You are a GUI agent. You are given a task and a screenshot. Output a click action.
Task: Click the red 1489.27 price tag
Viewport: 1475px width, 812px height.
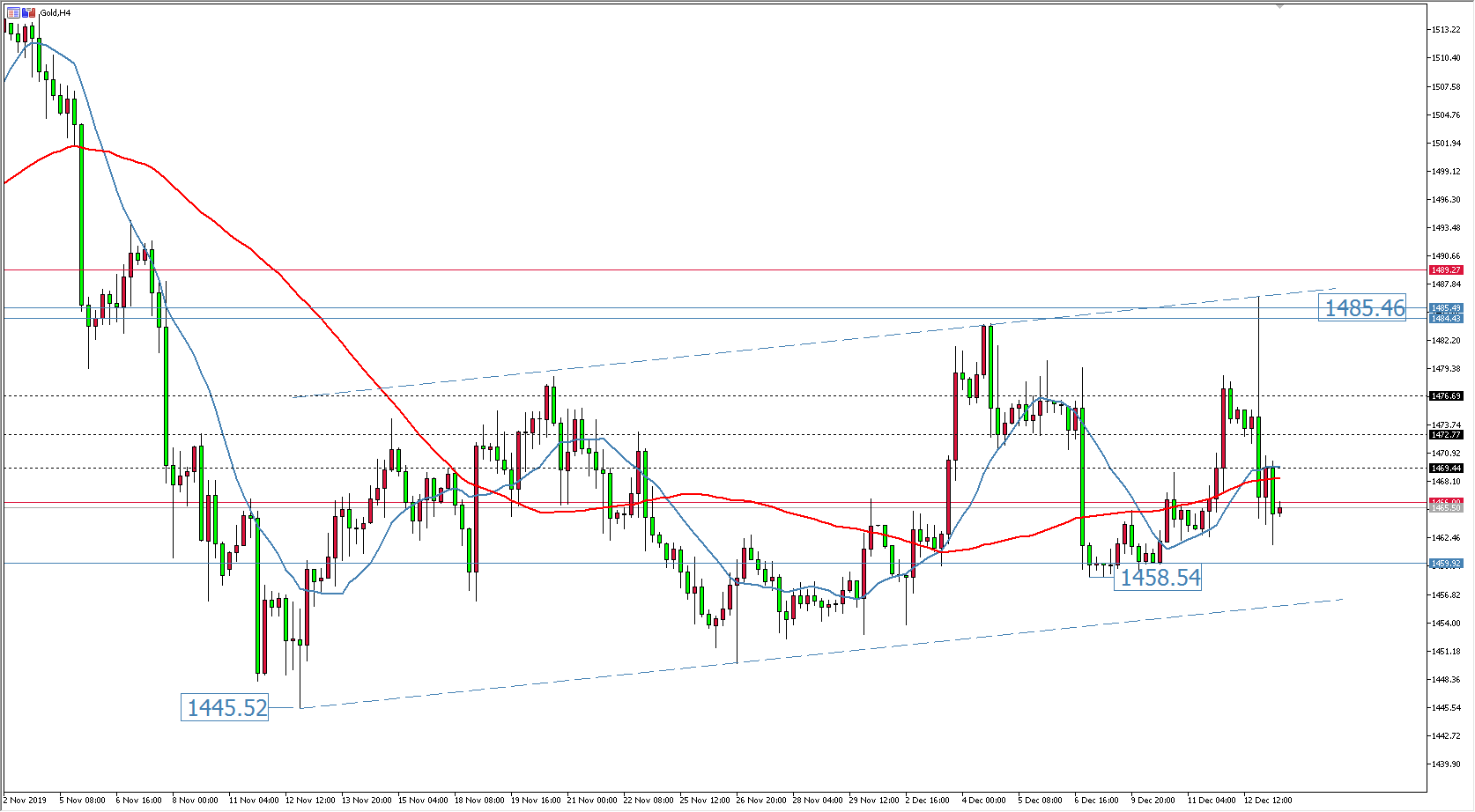[1446, 270]
